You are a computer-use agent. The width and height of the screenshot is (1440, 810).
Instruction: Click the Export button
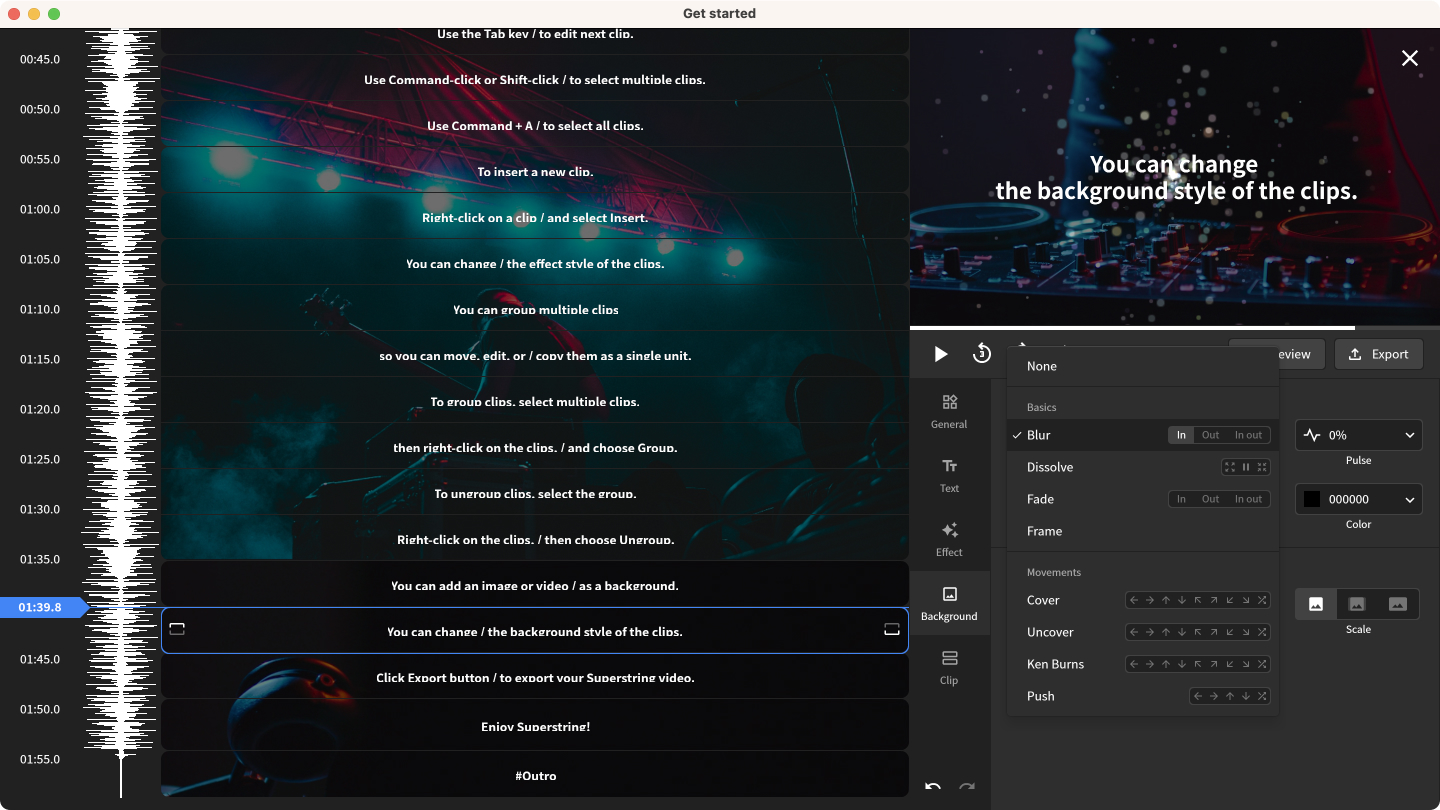1378,354
